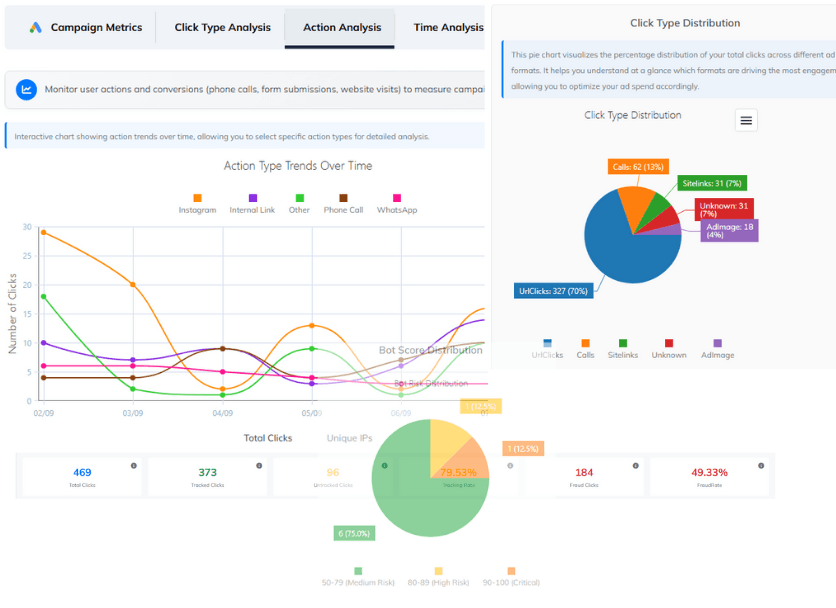Open the pie chart hamburger menu

[x=746, y=120]
